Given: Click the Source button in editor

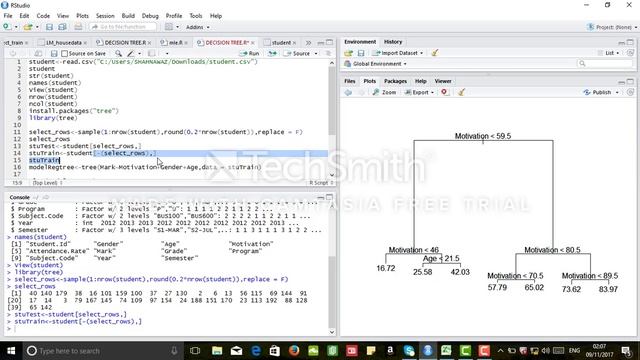Looking at the screenshot, I should [x=297, y=53].
